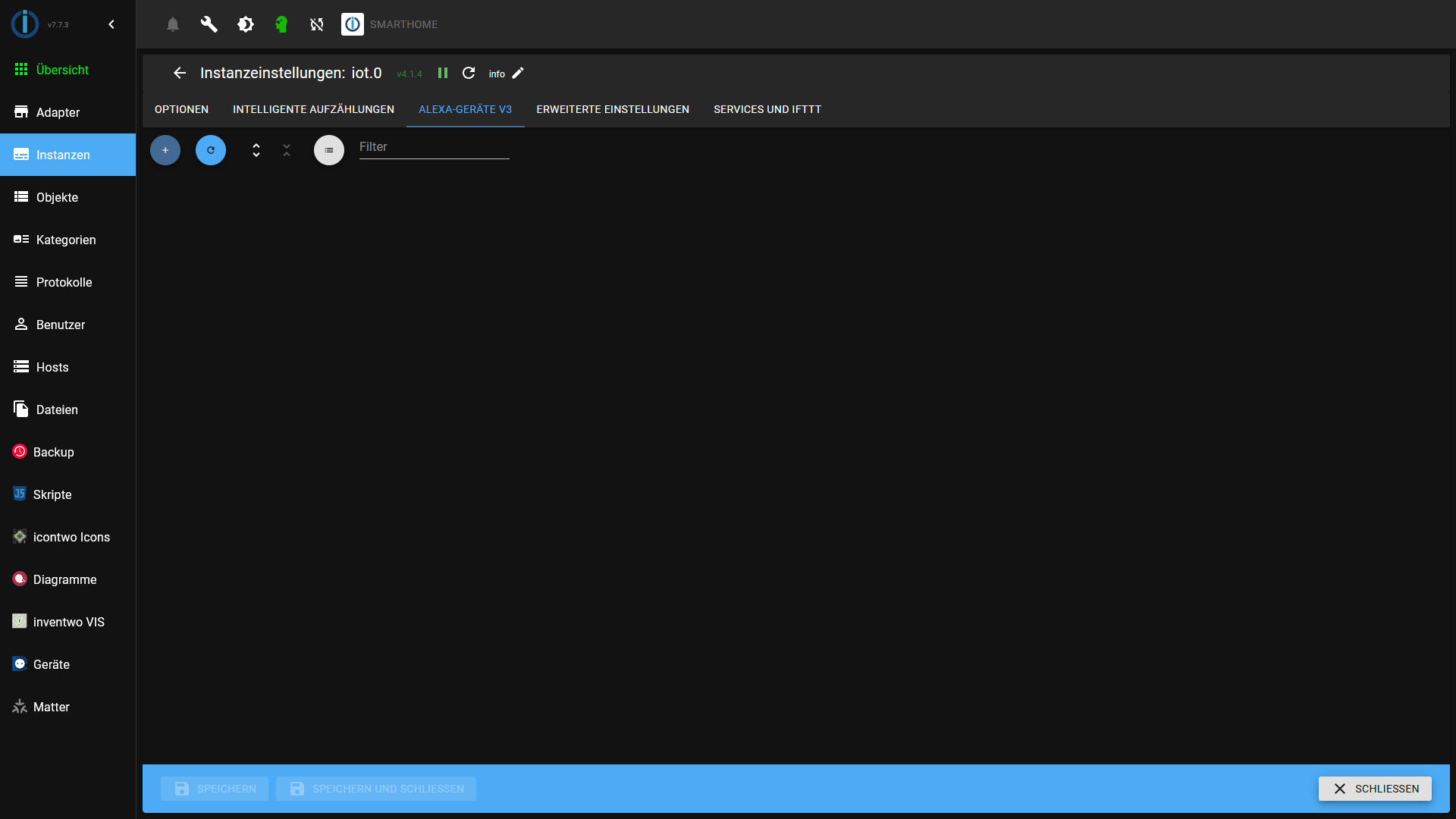Edit the instance name with the pencil icon
The width and height of the screenshot is (1456, 819).
coord(518,73)
